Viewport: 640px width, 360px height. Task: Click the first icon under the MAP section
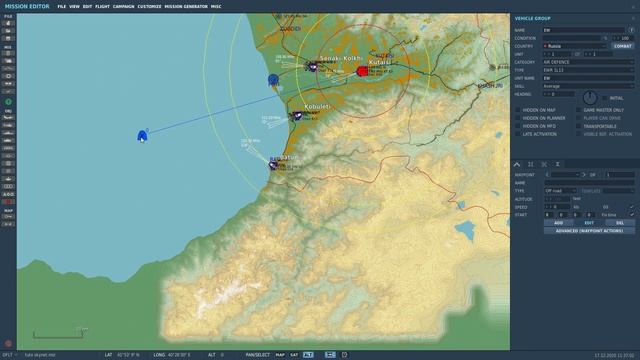pos(8,217)
